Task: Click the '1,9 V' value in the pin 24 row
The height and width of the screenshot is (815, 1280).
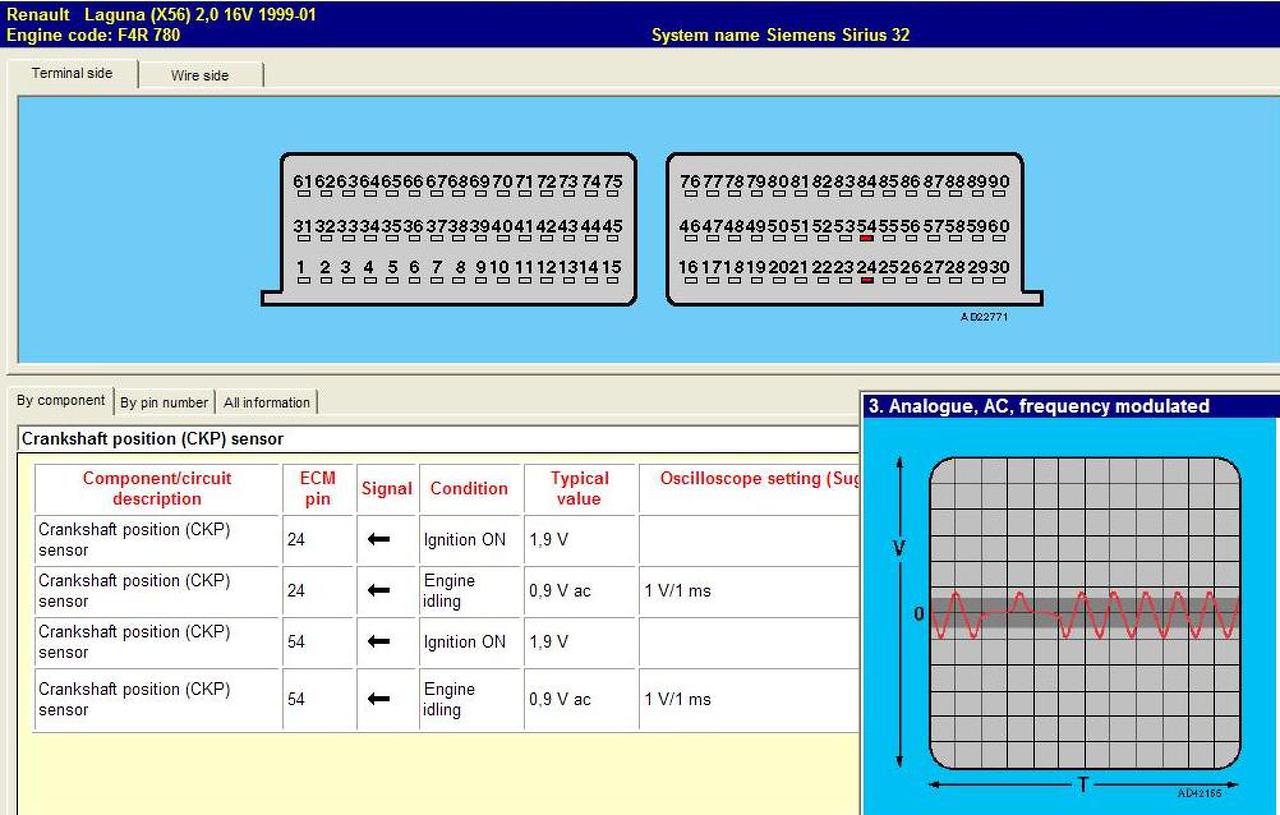Action: click(549, 539)
